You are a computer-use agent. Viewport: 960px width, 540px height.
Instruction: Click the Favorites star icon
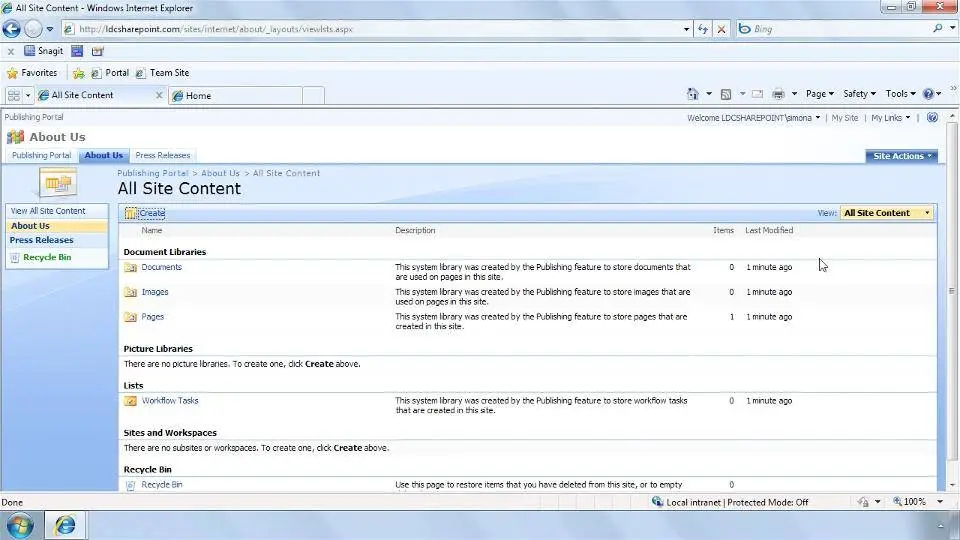(12, 73)
